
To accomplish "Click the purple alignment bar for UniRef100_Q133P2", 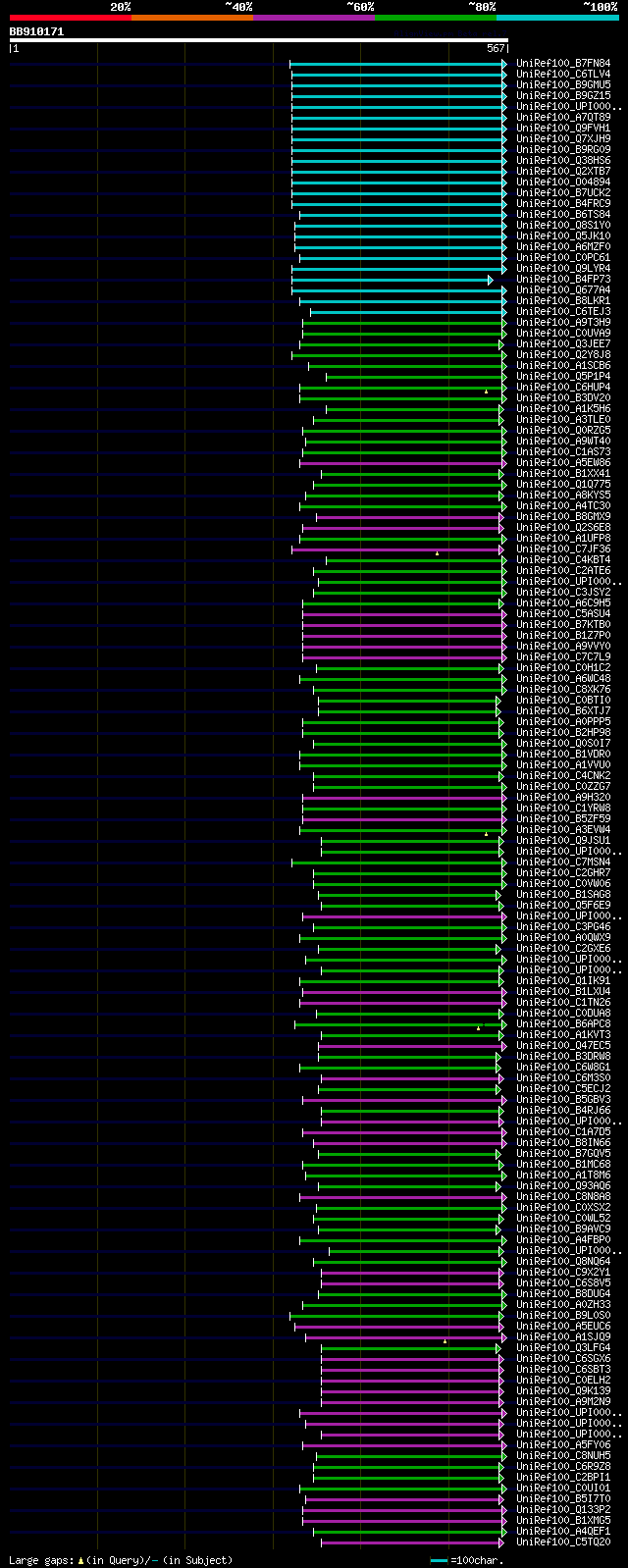I will click(403, 1510).
